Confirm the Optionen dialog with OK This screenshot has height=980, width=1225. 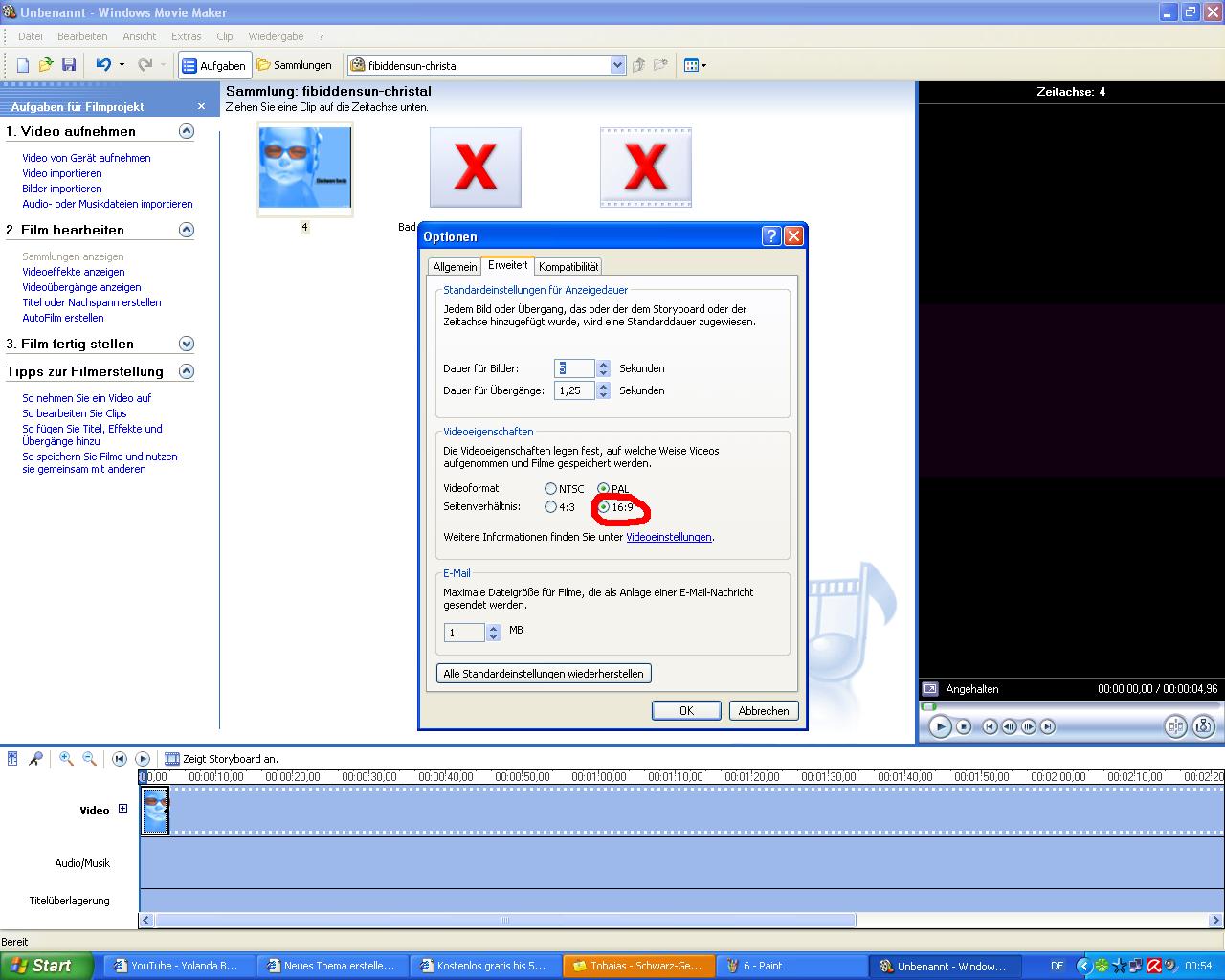[686, 711]
